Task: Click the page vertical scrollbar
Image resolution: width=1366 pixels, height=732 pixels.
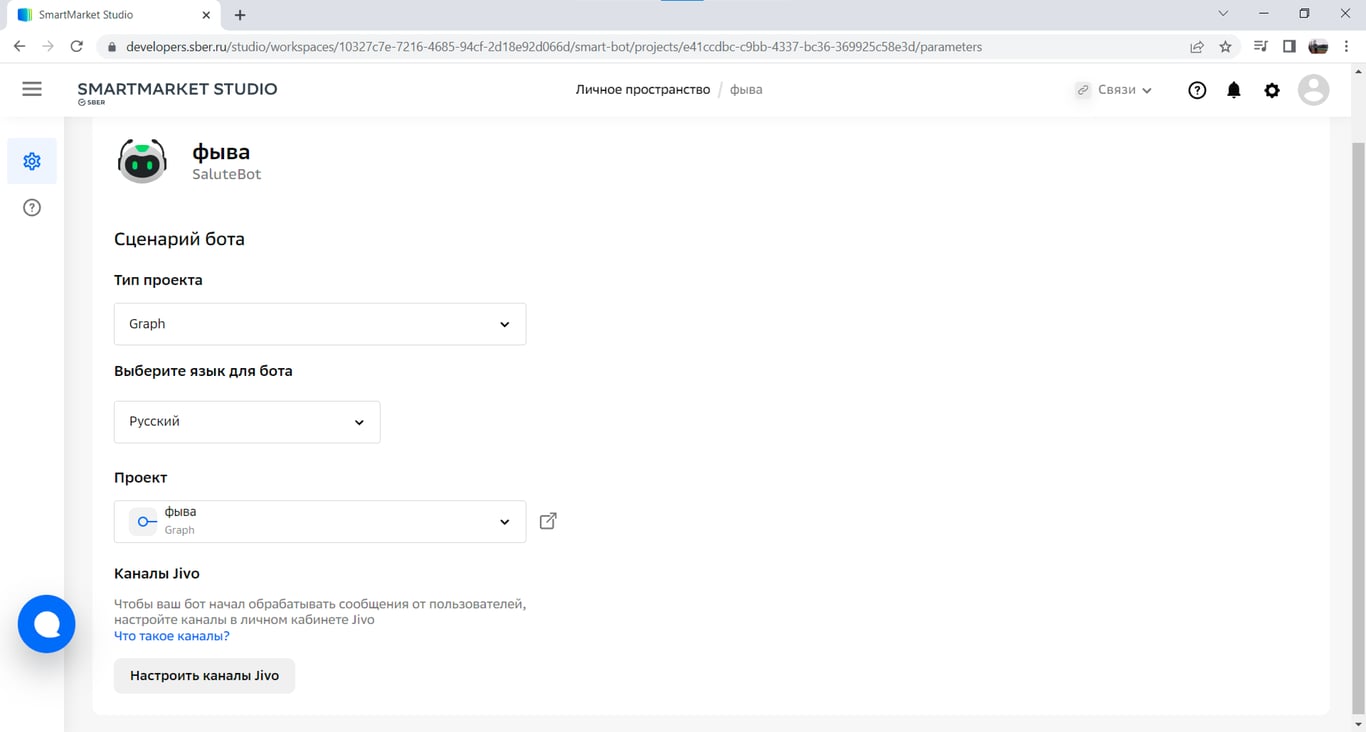Action: (1358, 428)
